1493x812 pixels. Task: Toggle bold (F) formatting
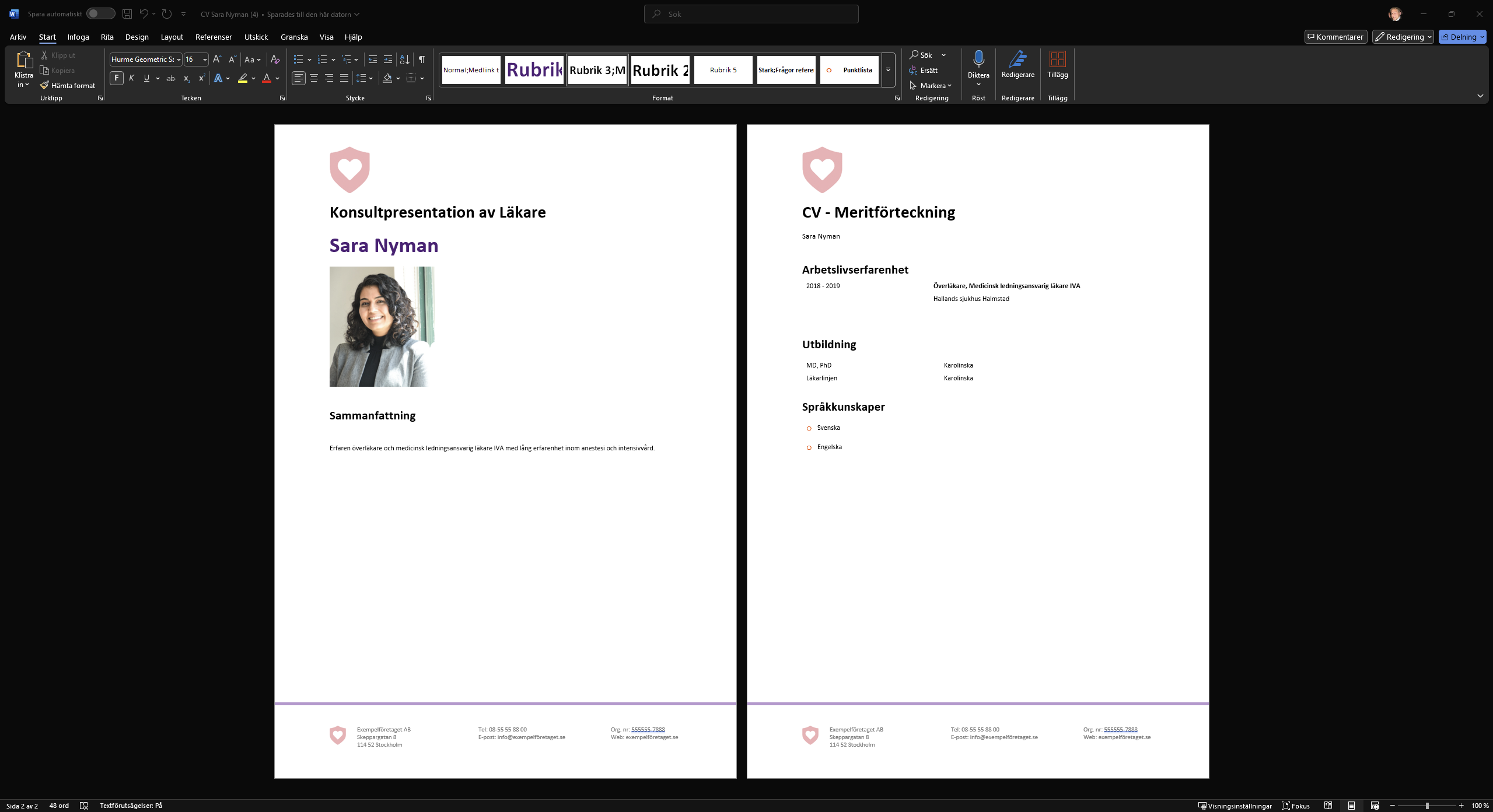(116, 78)
